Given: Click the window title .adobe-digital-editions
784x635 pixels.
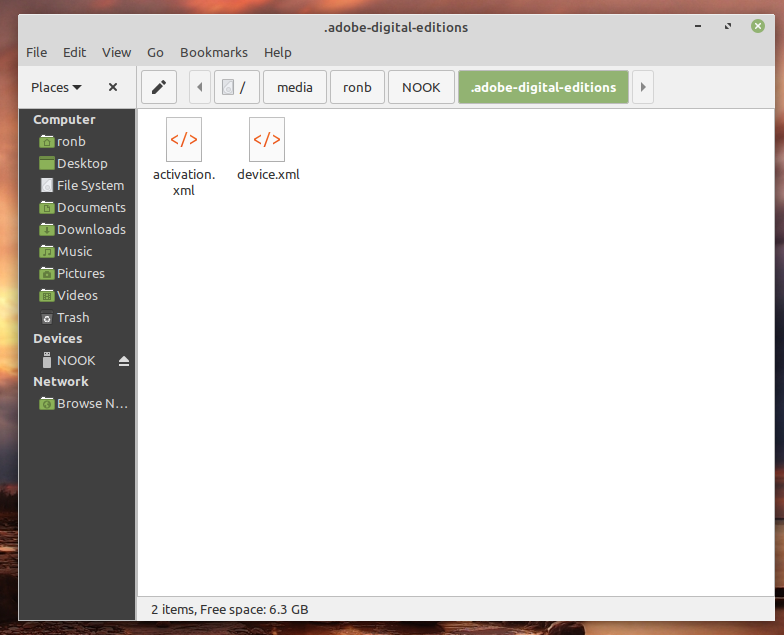Looking at the screenshot, I should (396, 28).
